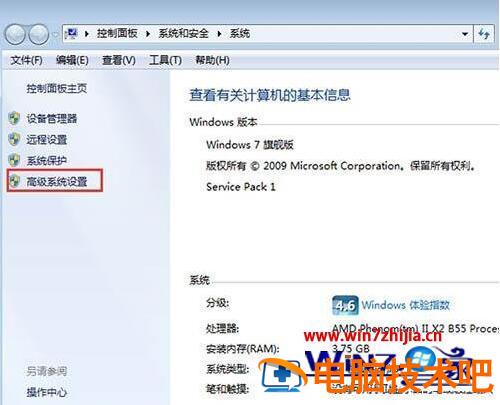The height and width of the screenshot is (405, 500).
Task: Open 高级系统设置 link
Action: (x=57, y=182)
